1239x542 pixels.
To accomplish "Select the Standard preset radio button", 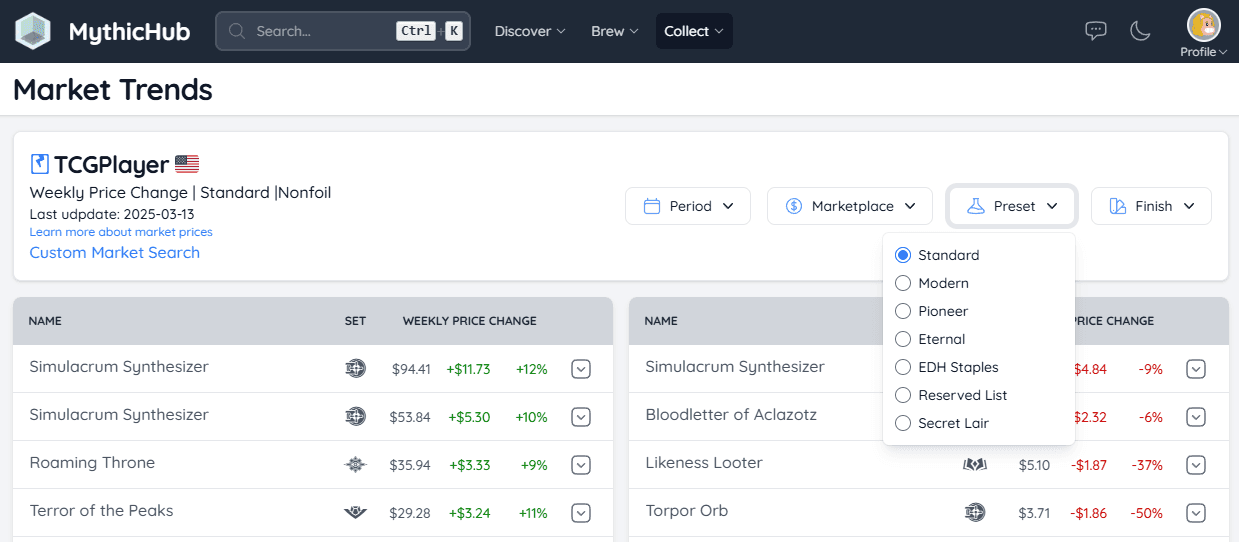I will pos(903,255).
